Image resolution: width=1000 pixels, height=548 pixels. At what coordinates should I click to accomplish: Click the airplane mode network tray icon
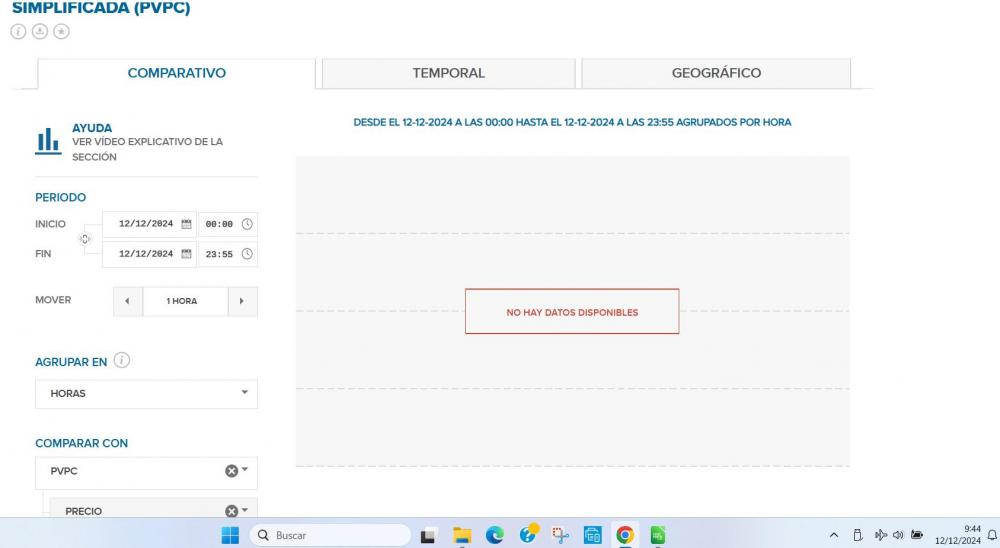(x=880, y=535)
